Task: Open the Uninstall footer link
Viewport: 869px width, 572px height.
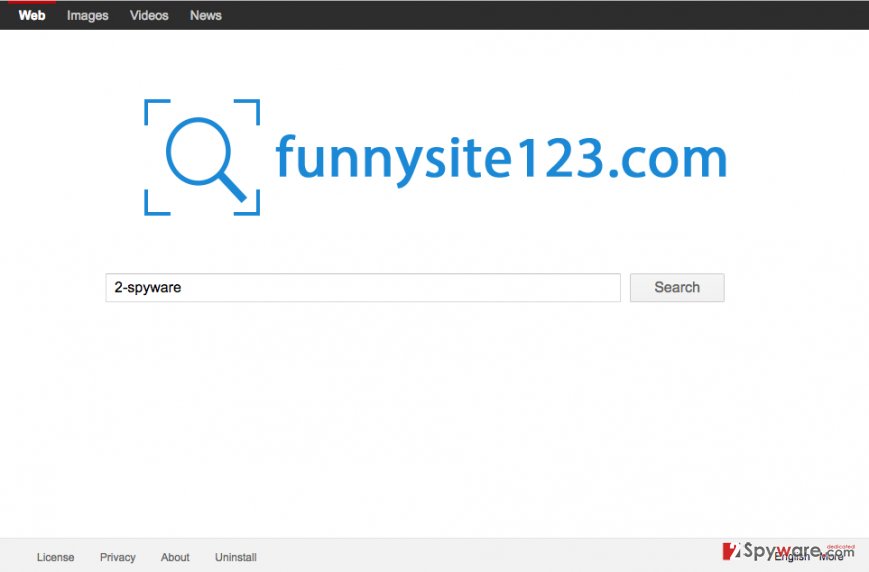Action: coord(236,557)
